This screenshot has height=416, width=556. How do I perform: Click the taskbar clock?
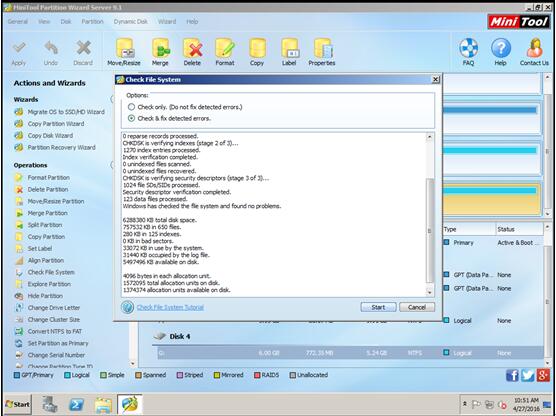(x=526, y=404)
